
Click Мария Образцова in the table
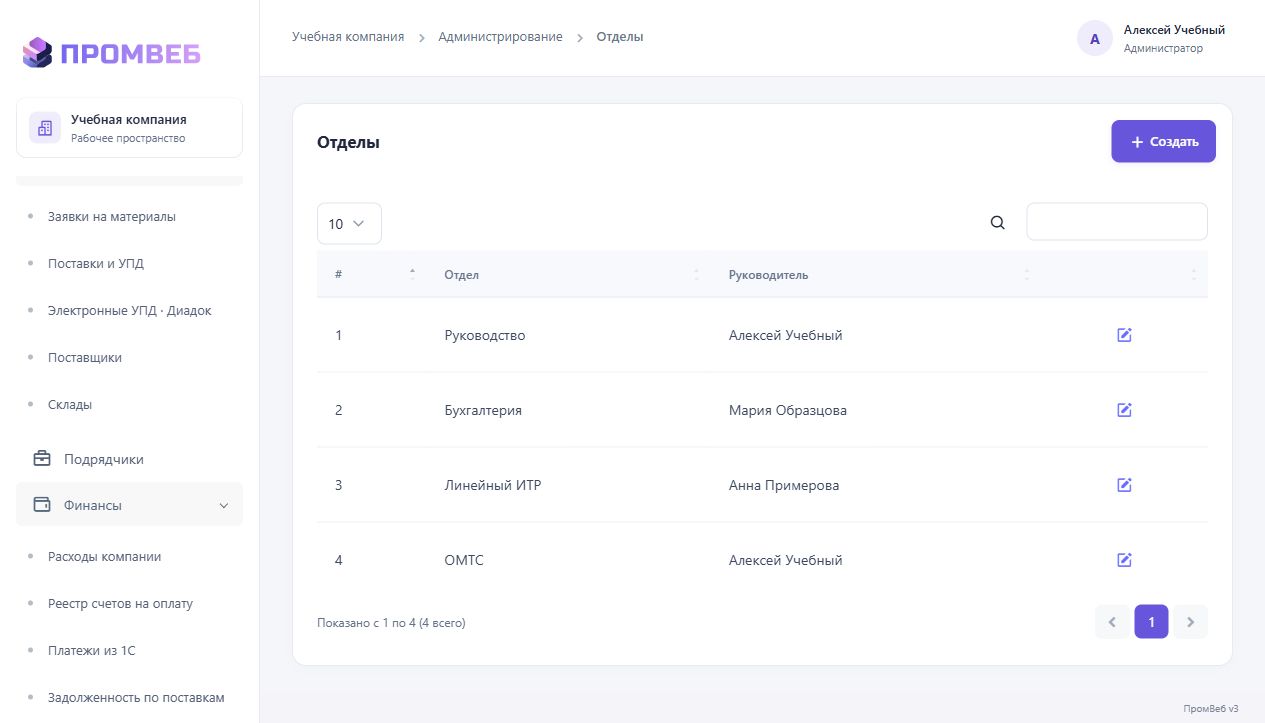[788, 410]
